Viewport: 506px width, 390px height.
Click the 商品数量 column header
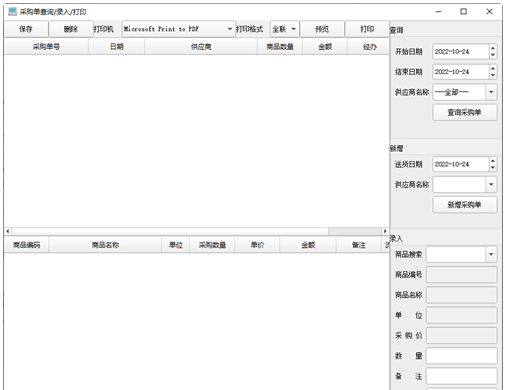click(280, 47)
